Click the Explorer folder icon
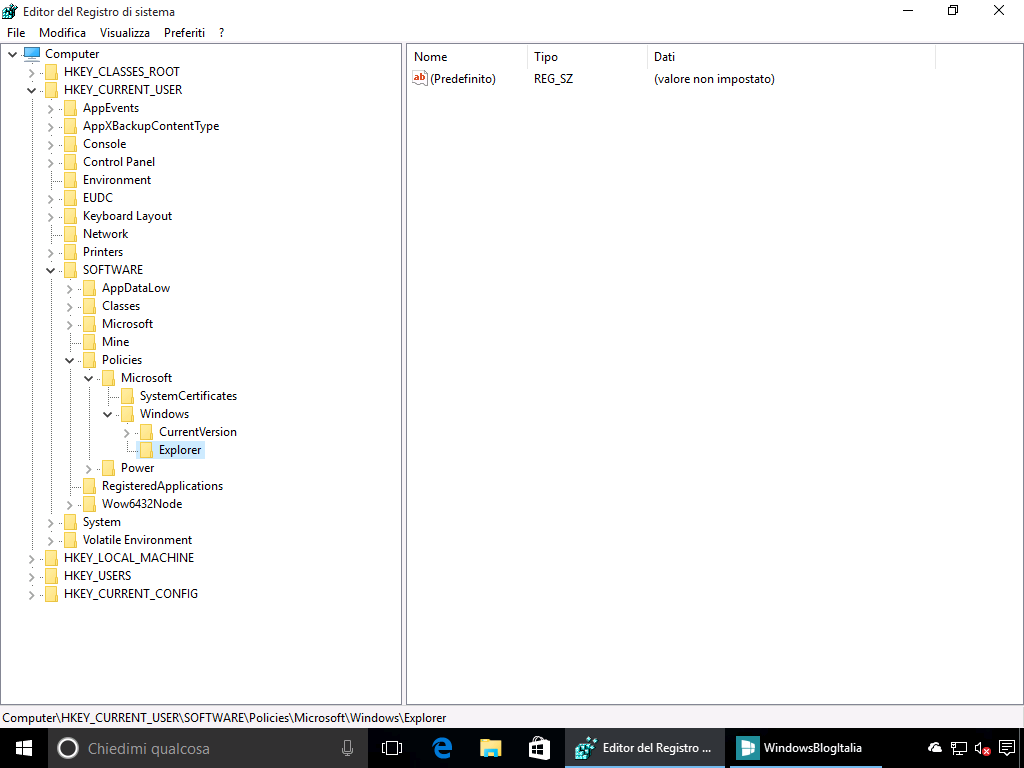The image size is (1024, 768). pos(146,450)
